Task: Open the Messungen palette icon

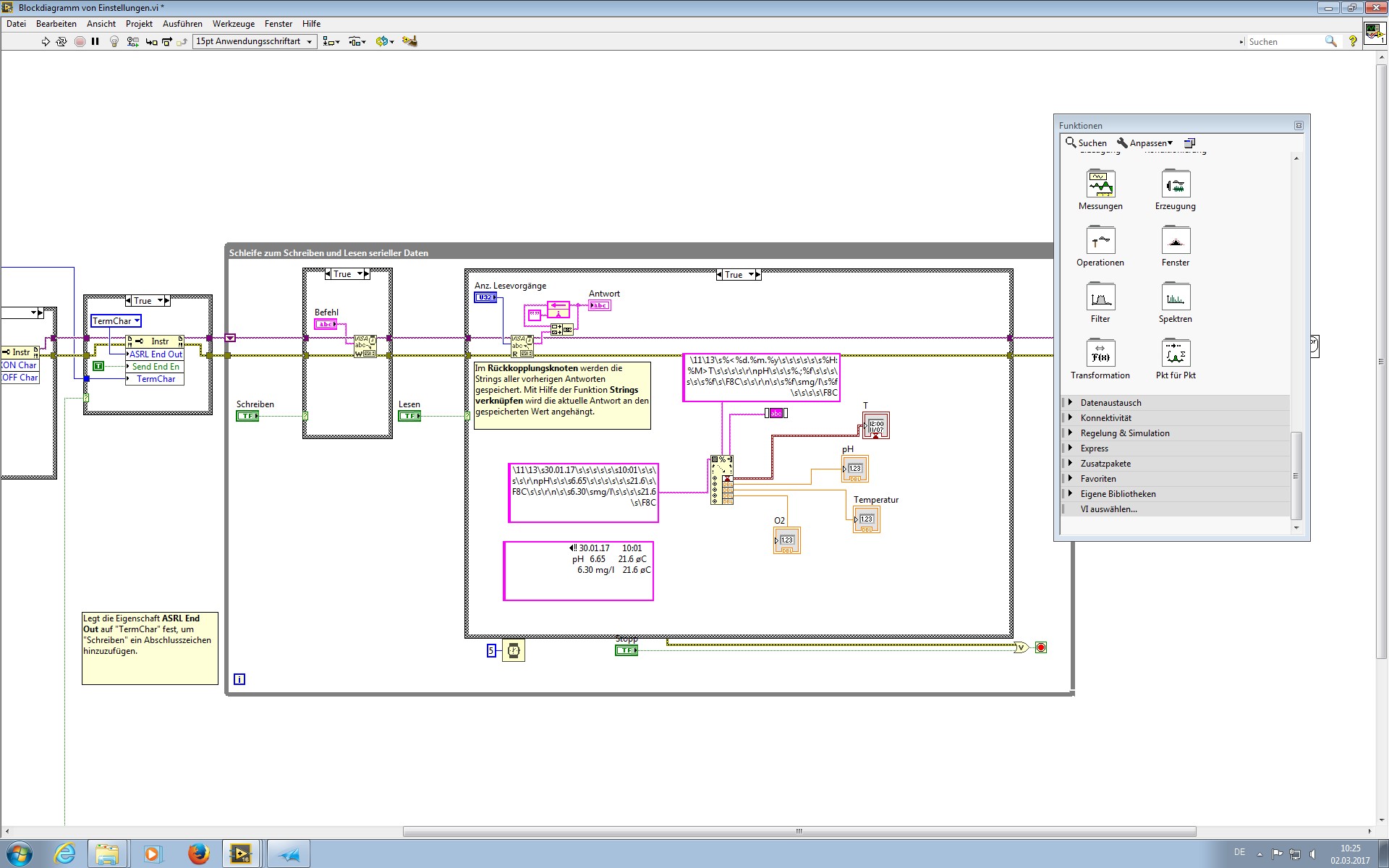Action: [x=1100, y=184]
